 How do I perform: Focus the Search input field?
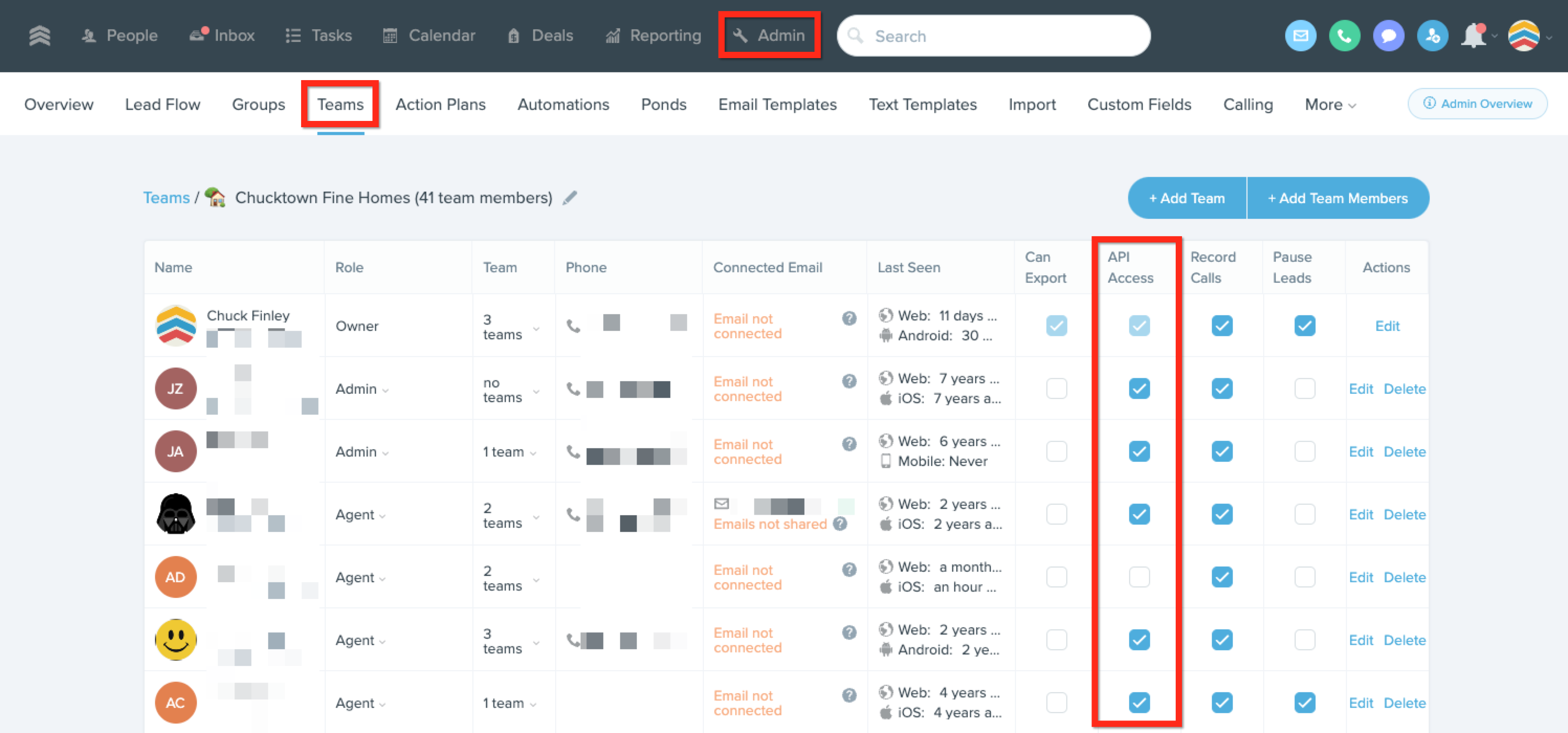(993, 36)
